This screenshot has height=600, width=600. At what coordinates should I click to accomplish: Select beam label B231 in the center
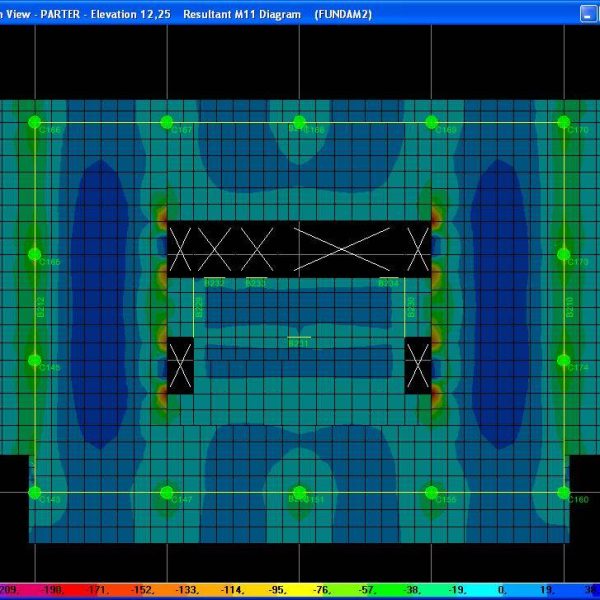(x=299, y=343)
